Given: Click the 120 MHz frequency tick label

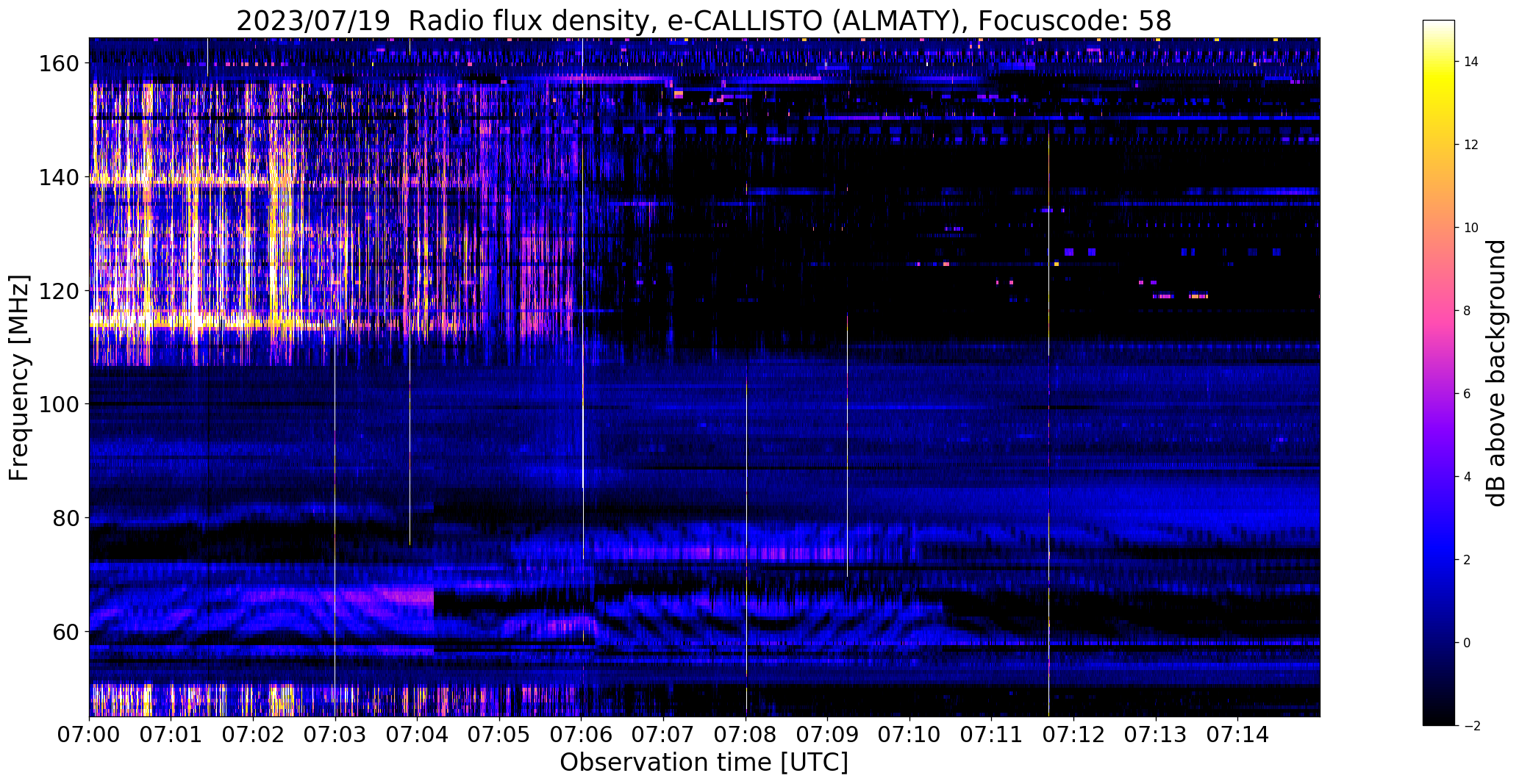Looking at the screenshot, I should pyautogui.click(x=58, y=291).
